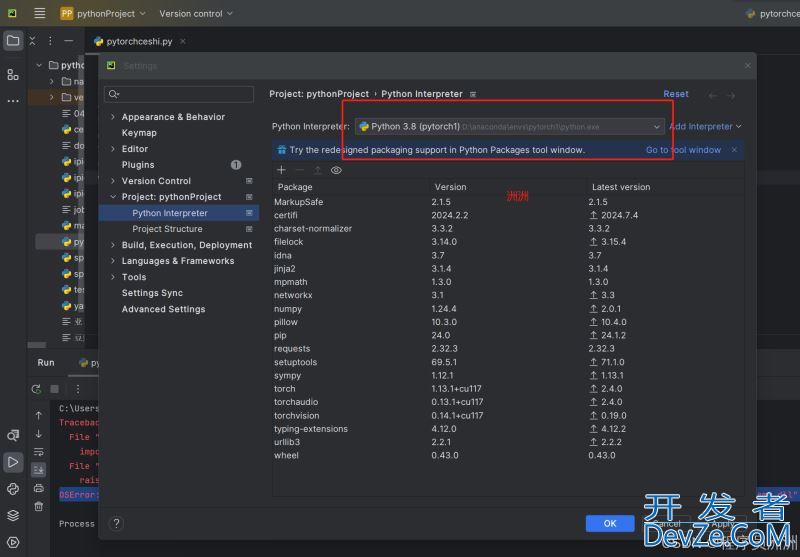
Task: Click the settings help question mark
Action: 116,523
